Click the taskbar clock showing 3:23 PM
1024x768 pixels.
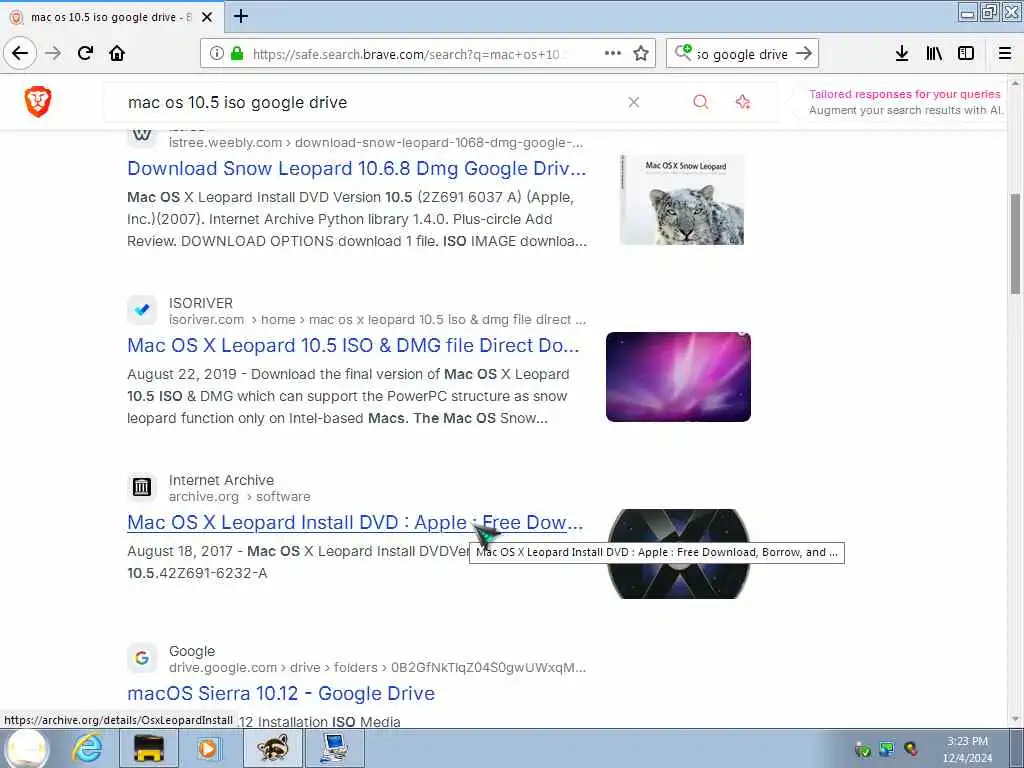967,749
